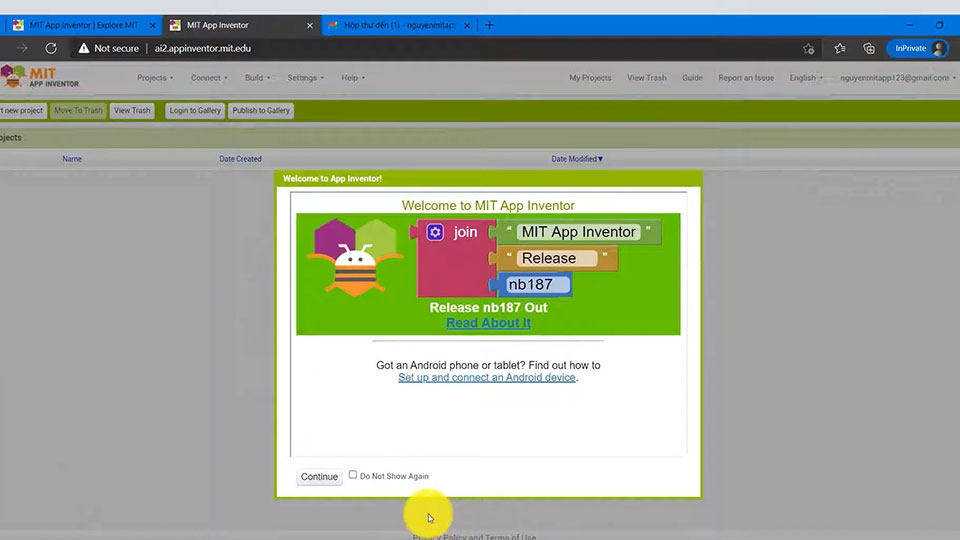Click the address bar URL

pos(203,48)
